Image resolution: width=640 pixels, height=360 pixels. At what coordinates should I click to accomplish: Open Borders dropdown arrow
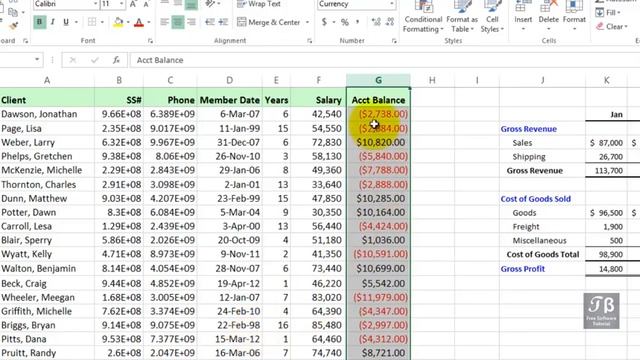[x=102, y=22]
